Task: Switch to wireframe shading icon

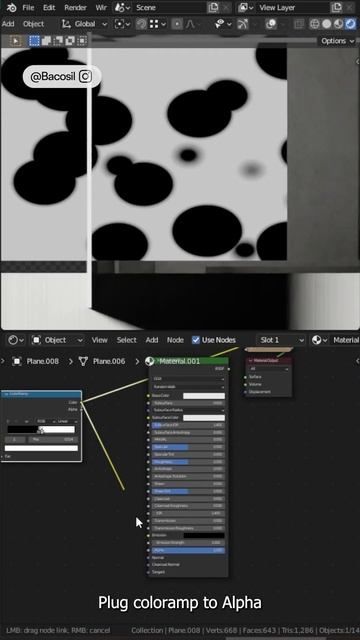Action: (x=314, y=24)
